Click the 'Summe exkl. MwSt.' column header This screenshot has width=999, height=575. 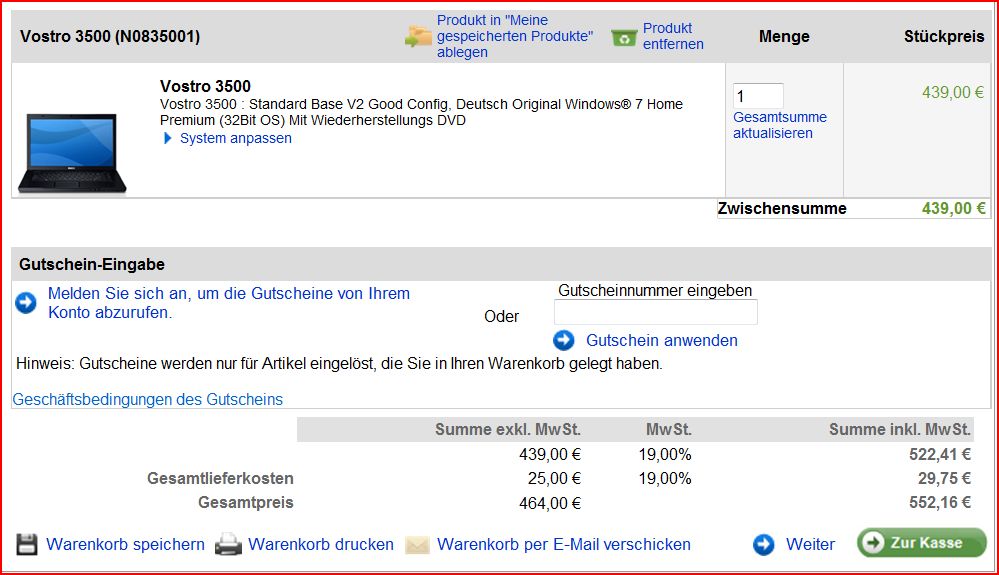pyautogui.click(x=508, y=429)
